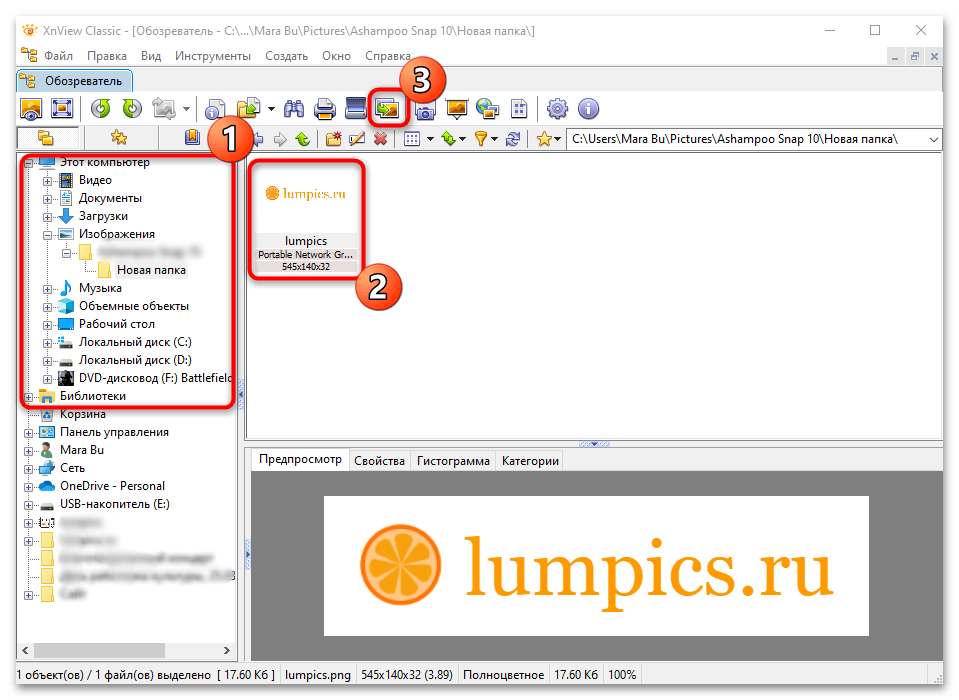Rotate the image counter-clockwise

[101, 109]
